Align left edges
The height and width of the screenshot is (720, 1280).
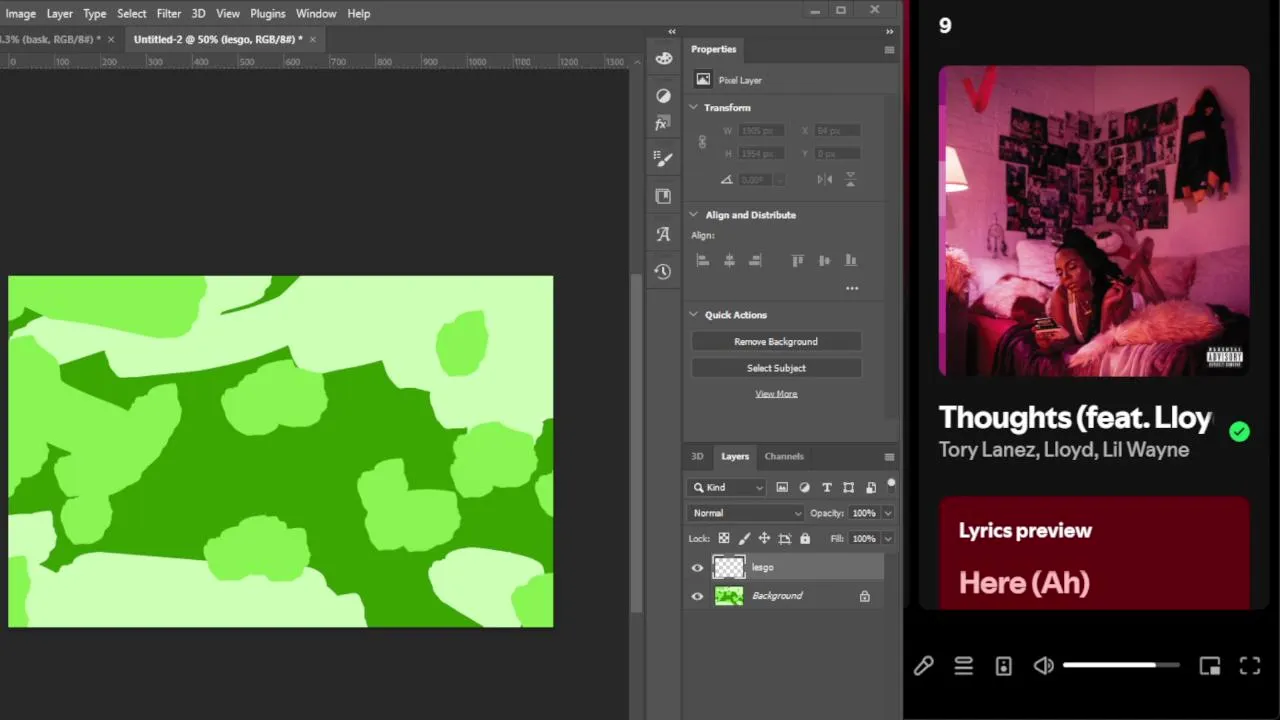click(703, 260)
